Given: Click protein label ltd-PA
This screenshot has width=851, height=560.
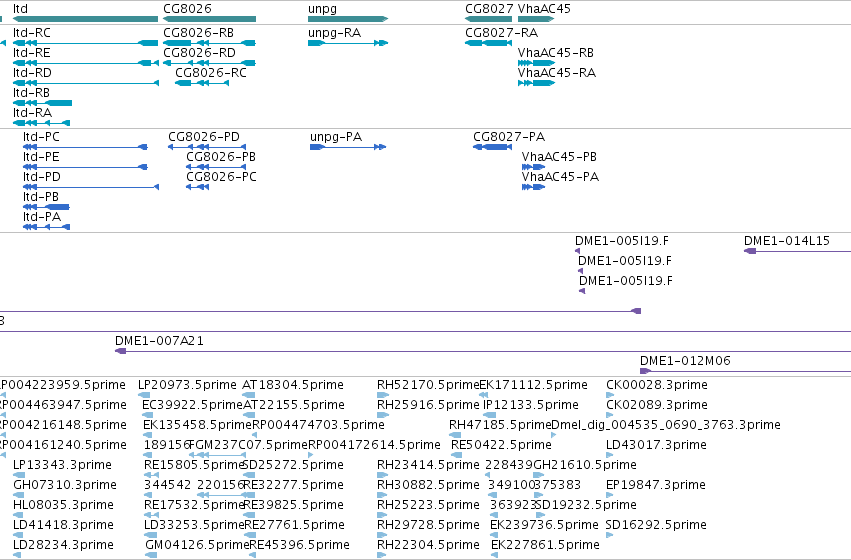Looking at the screenshot, I should pos(42,217).
